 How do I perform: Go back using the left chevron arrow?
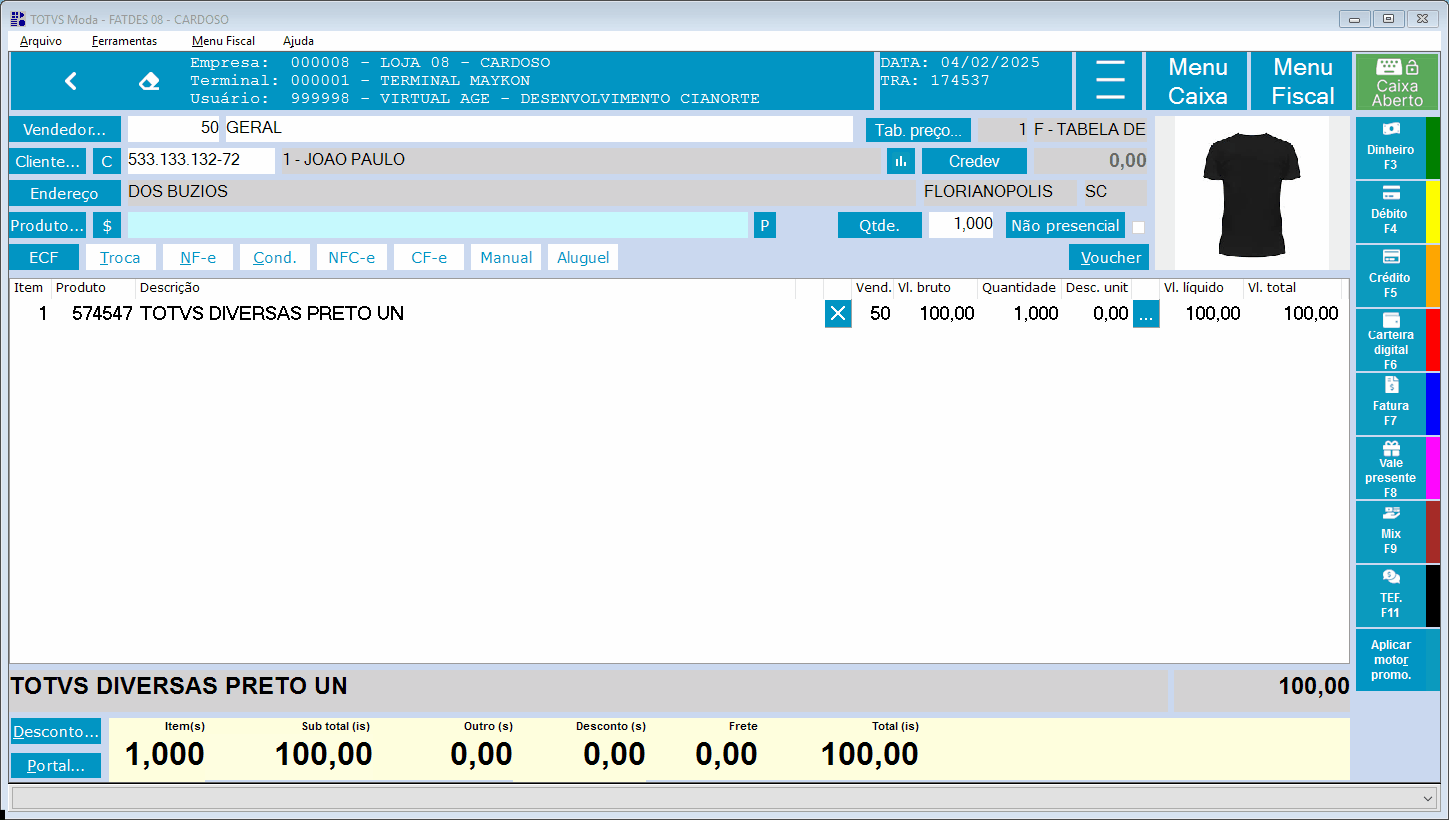71,81
